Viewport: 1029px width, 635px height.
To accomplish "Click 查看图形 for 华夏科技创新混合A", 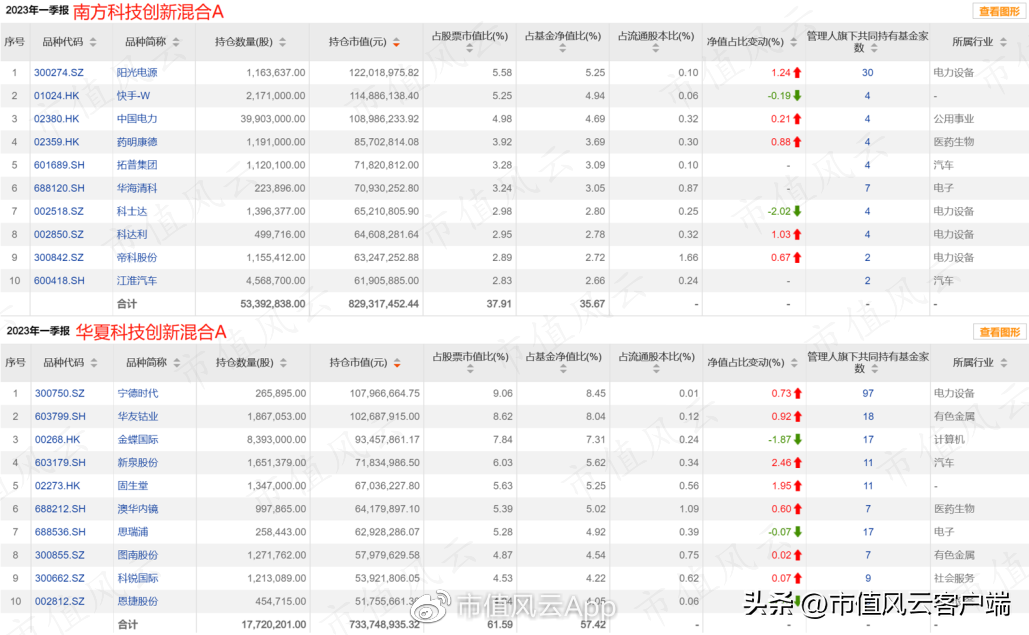I will click(x=998, y=333).
